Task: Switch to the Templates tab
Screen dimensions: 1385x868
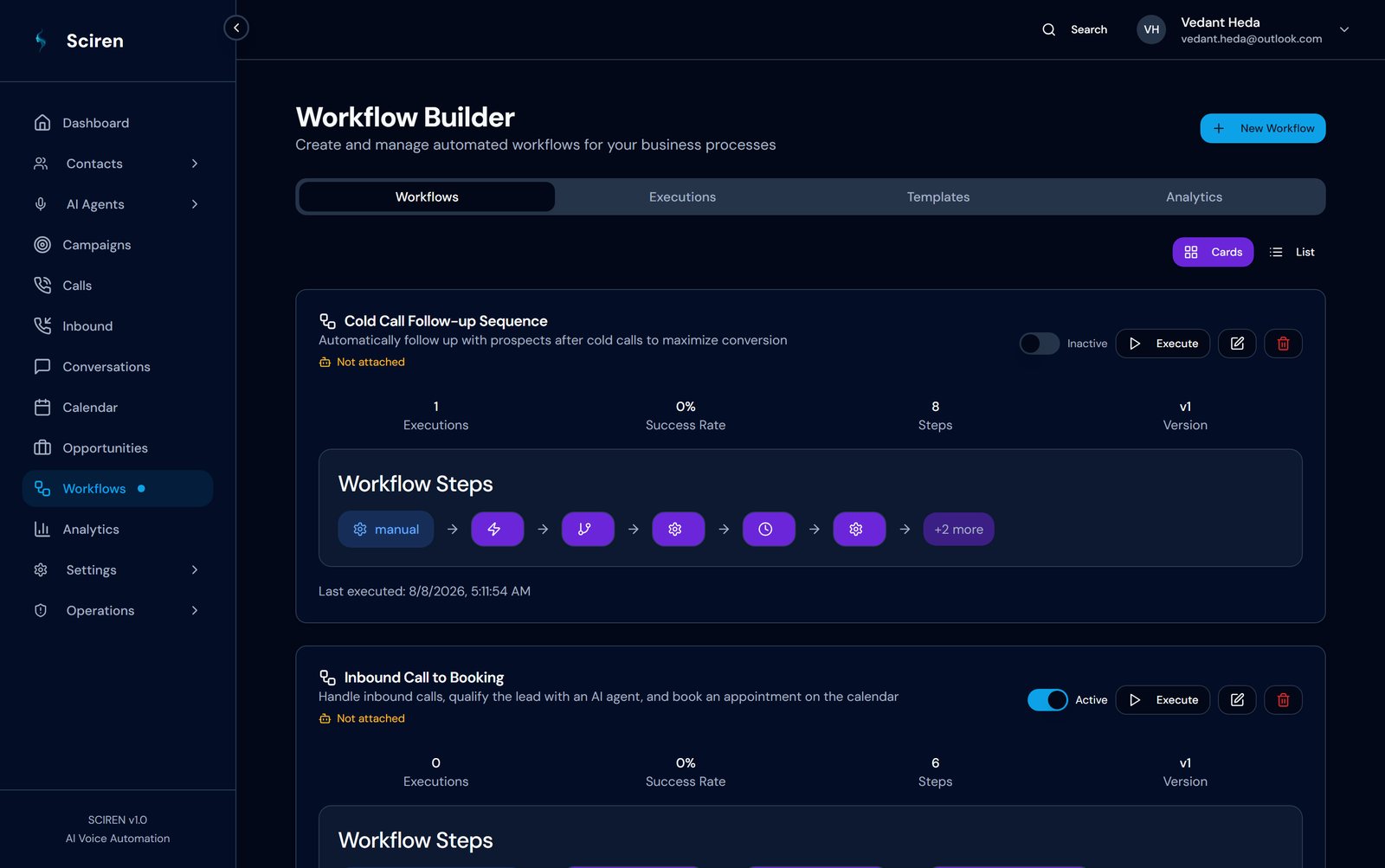Action: coord(938,197)
